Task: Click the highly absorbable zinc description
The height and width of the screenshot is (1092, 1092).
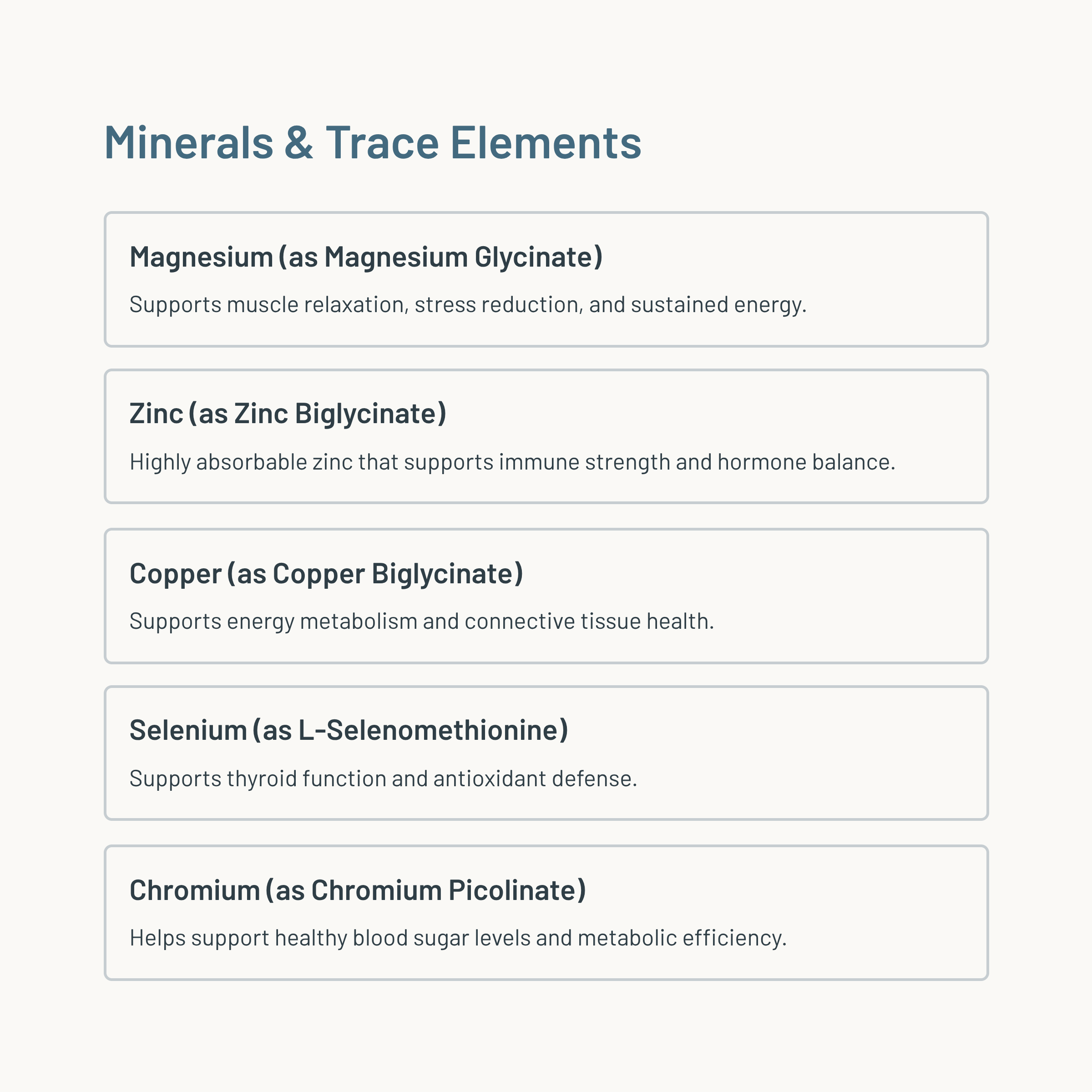Action: (513, 462)
